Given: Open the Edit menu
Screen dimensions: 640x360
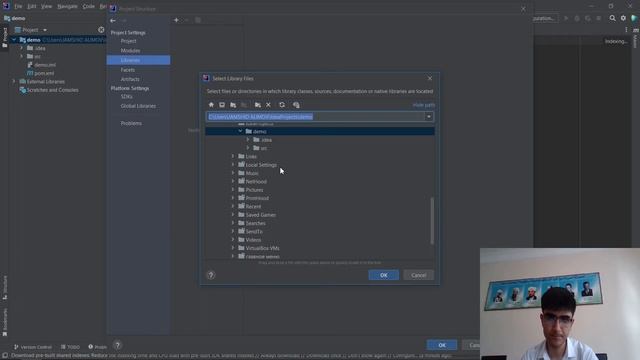Looking at the screenshot, I should (31, 7).
